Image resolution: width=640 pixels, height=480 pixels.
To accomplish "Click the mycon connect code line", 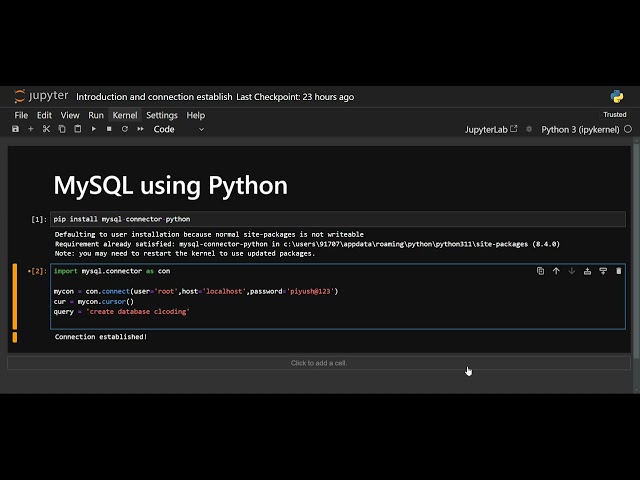I will [196, 291].
